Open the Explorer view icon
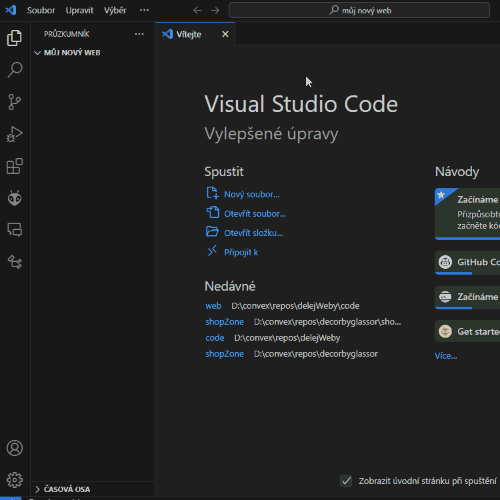 14,38
